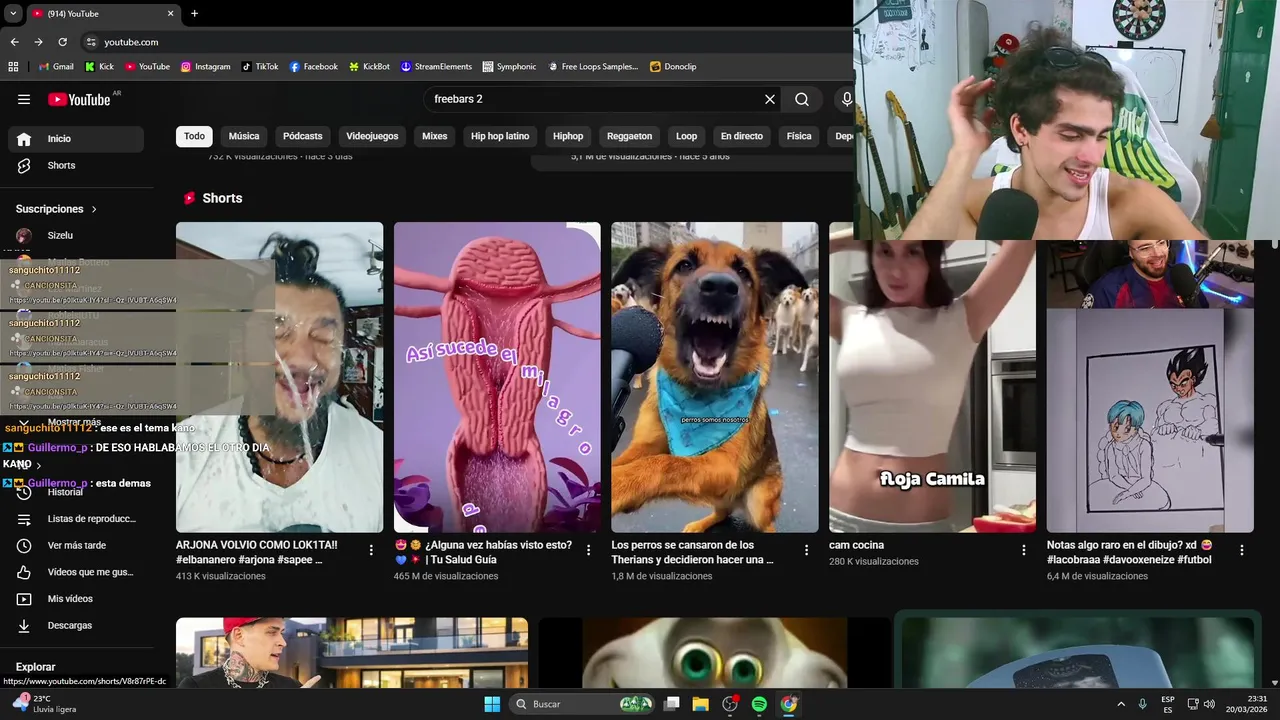Reload the page with the refresh icon
The height and width of the screenshot is (720, 1280).
[62, 42]
